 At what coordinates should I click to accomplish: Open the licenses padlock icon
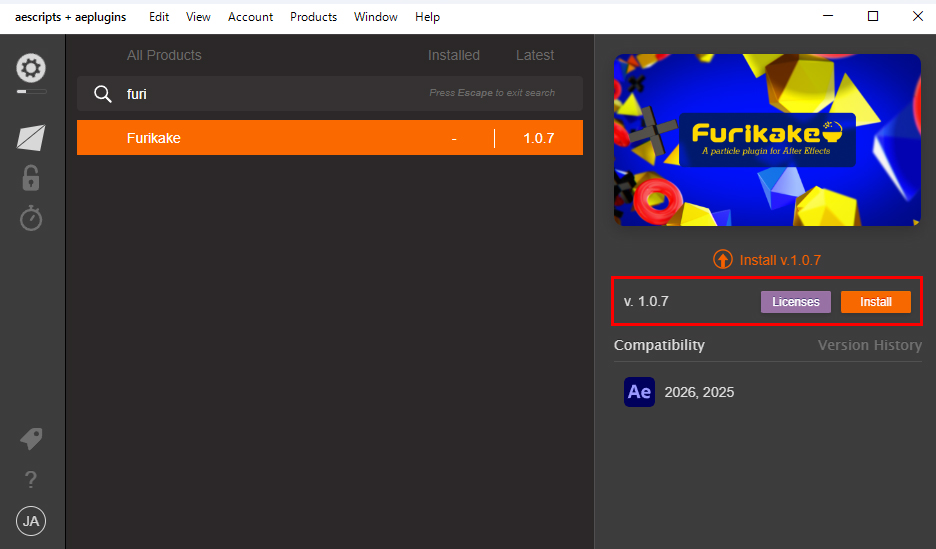click(x=31, y=178)
